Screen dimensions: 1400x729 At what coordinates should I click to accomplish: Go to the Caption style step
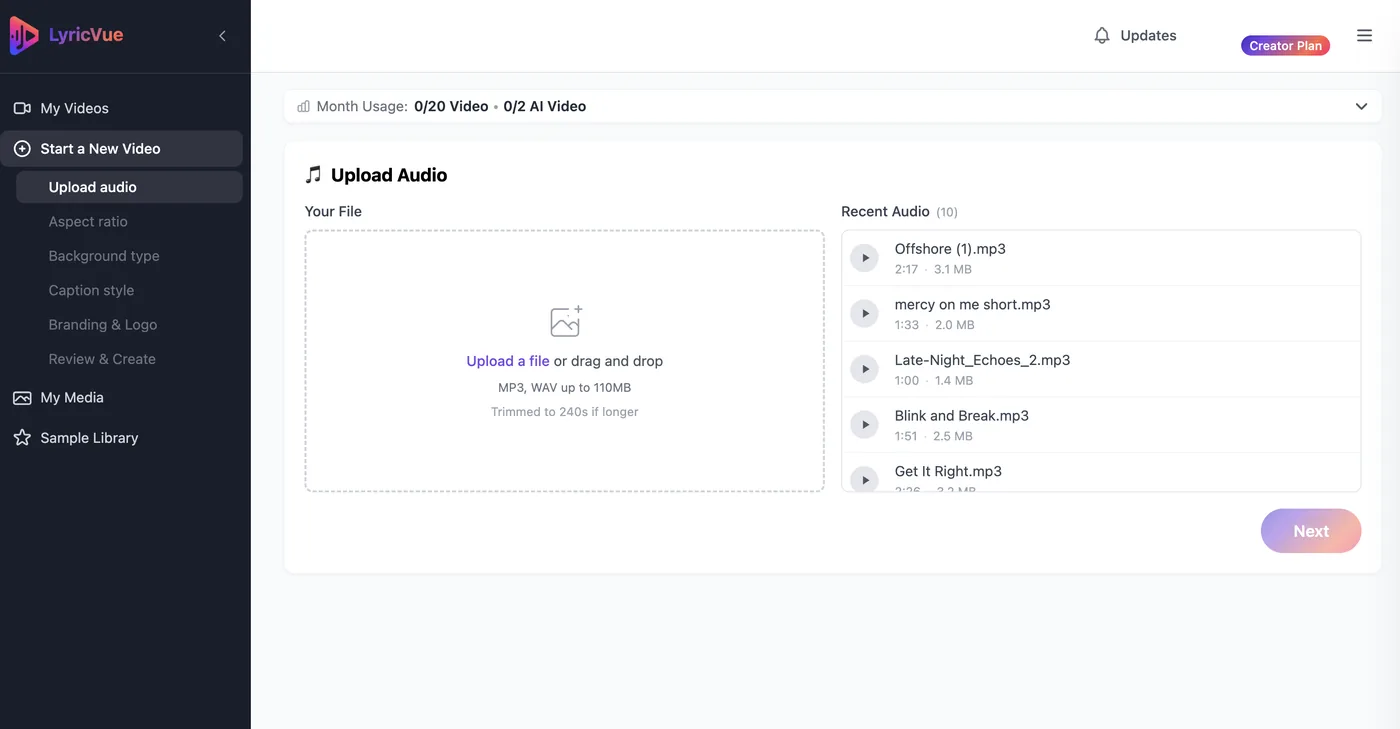tap(91, 290)
